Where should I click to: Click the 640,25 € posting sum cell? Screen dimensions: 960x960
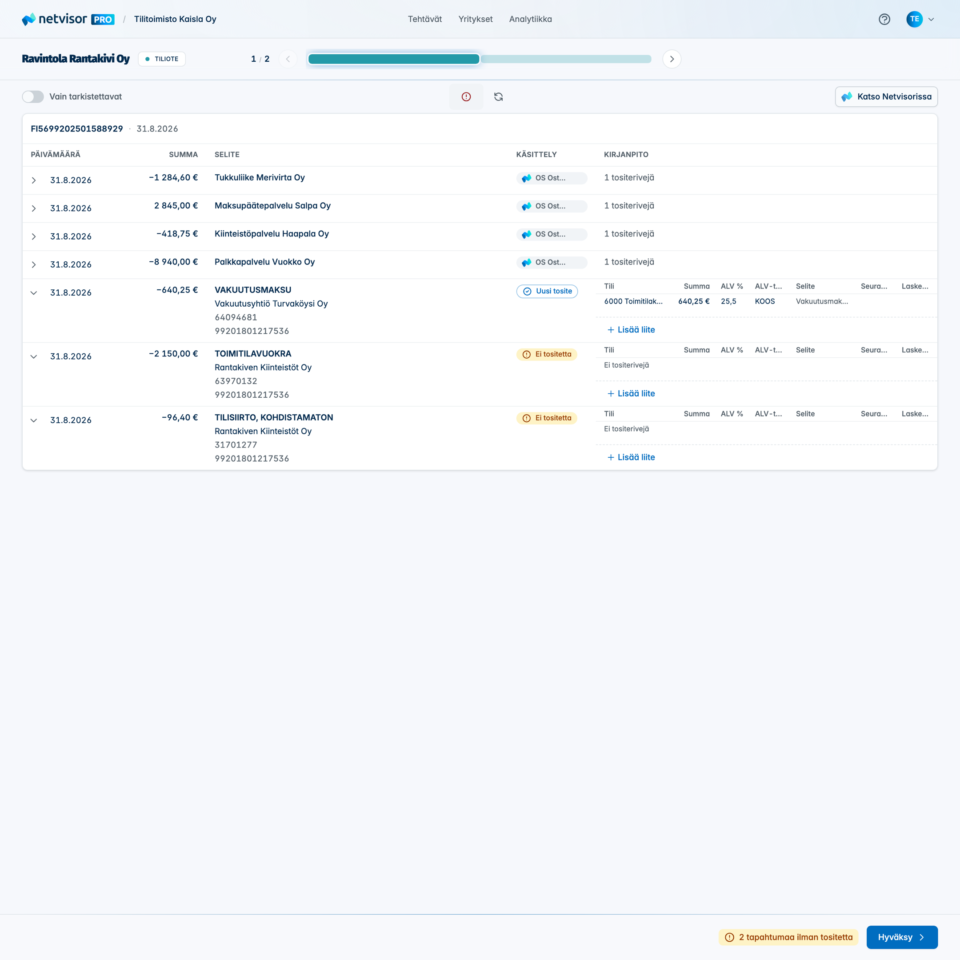(694, 301)
